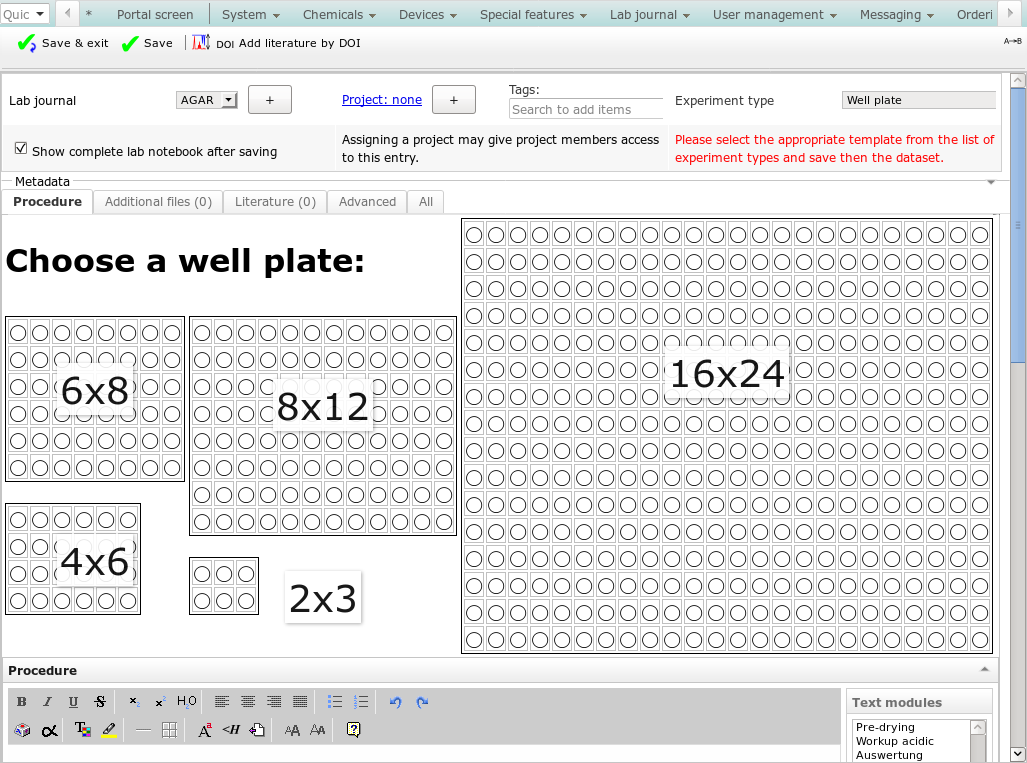The width and height of the screenshot is (1027, 763).
Task: Click the strikethrough text icon
Action: (x=100, y=702)
